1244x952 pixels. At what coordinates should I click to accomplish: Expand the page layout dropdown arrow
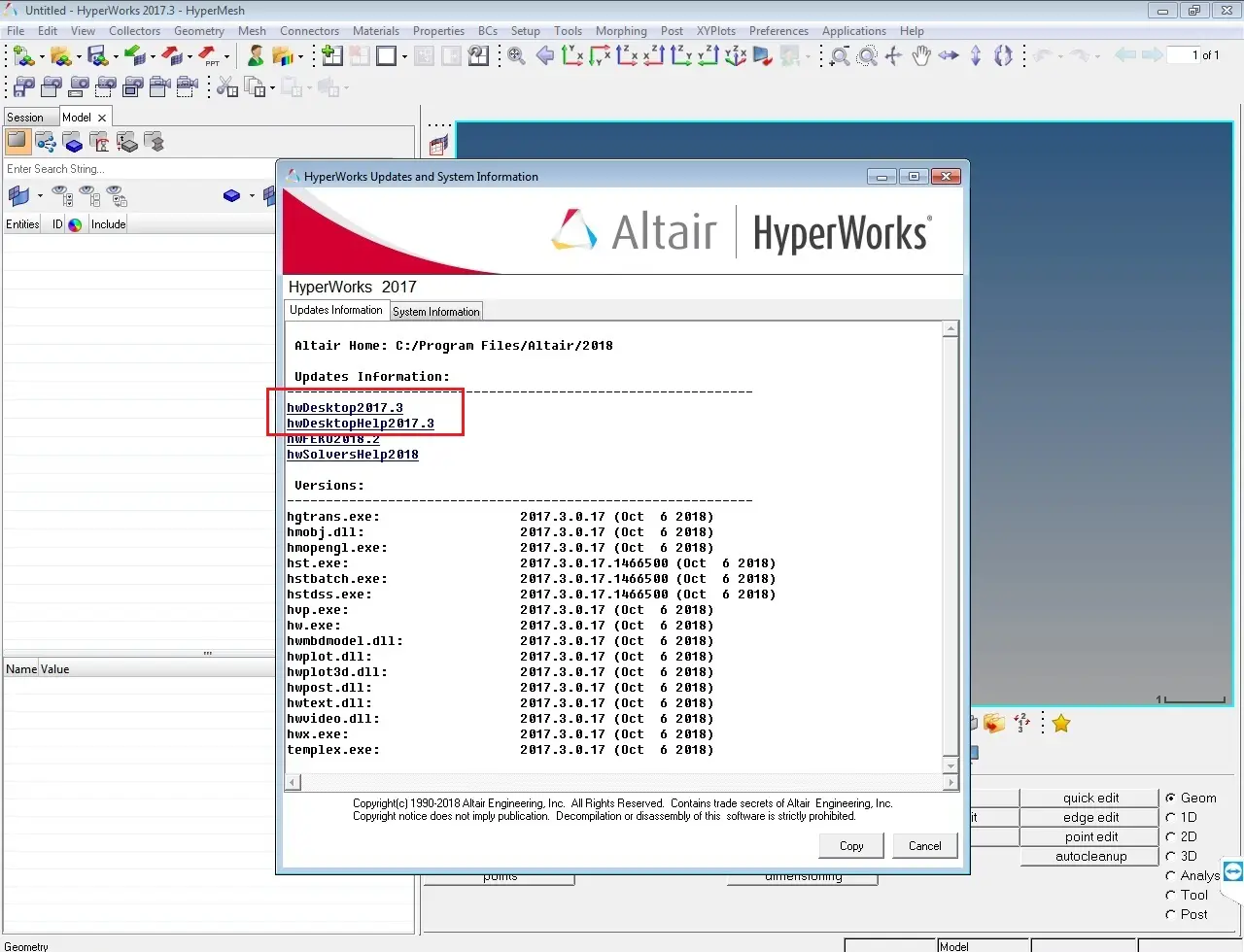tap(404, 56)
